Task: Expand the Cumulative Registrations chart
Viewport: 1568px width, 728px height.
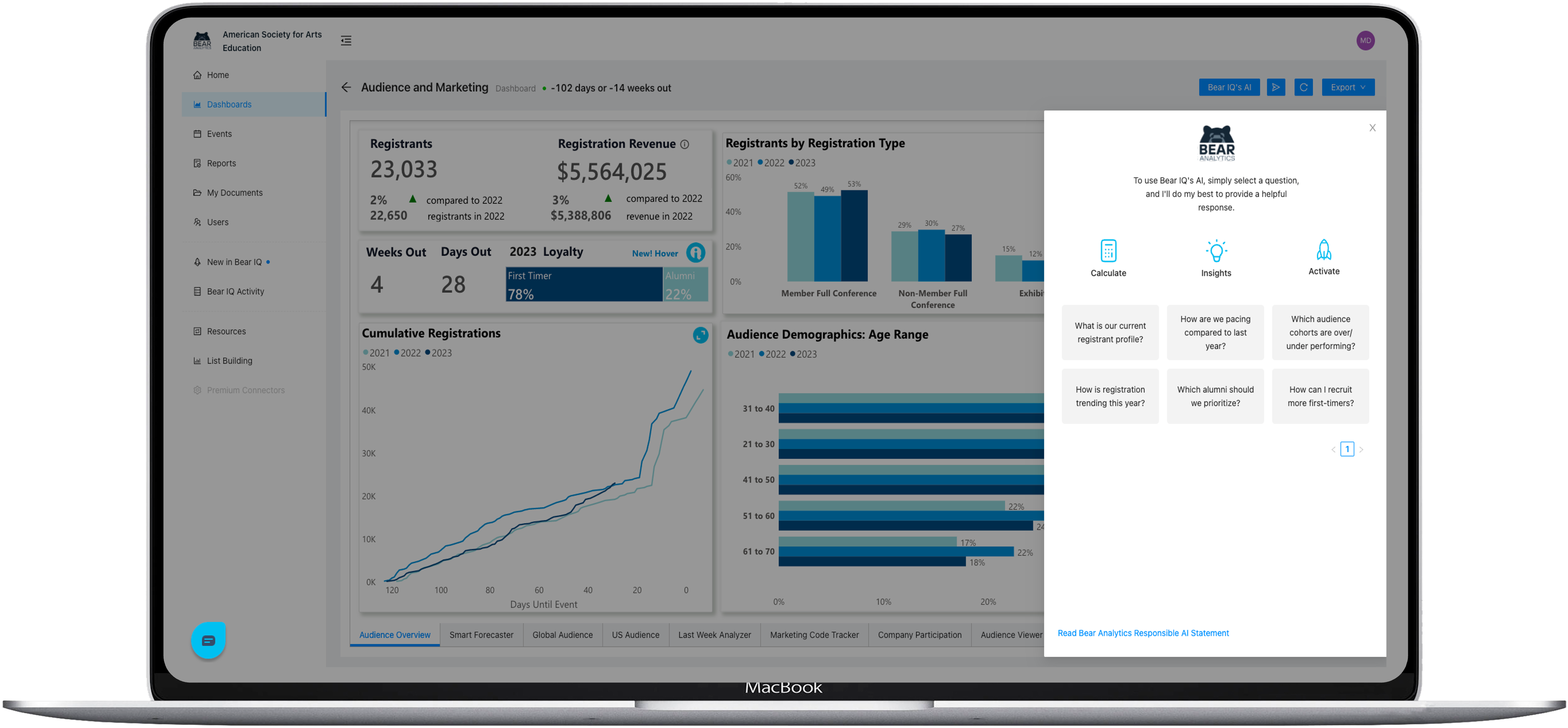Action: click(x=700, y=335)
